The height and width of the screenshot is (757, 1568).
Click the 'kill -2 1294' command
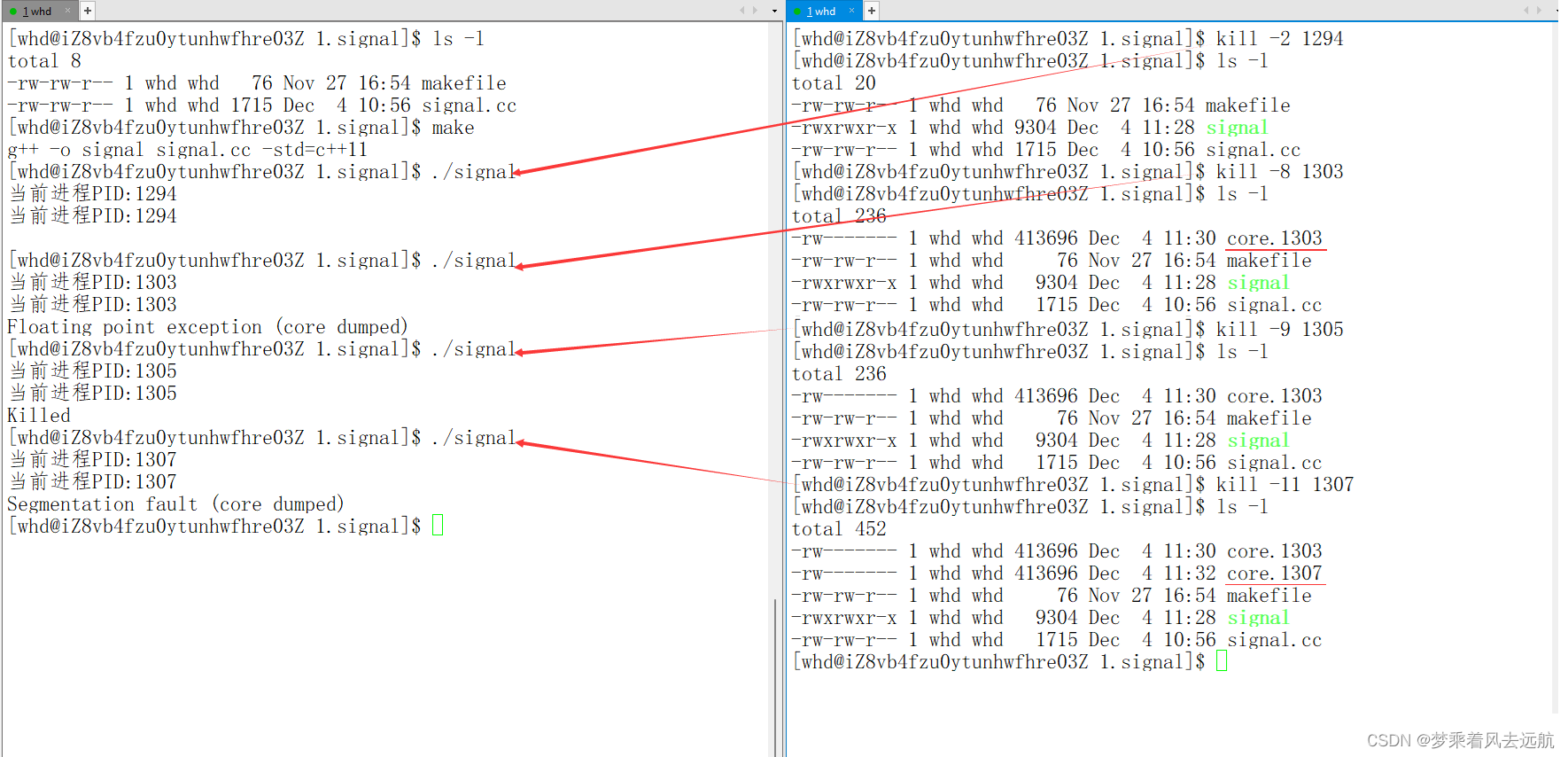1280,39
